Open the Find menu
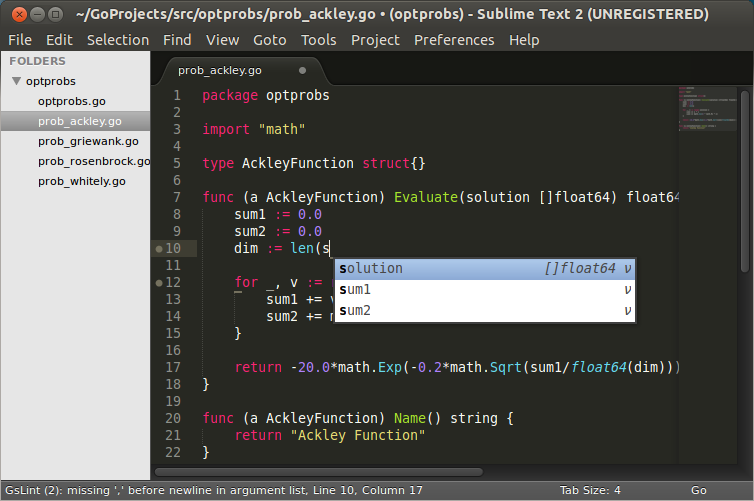 point(177,40)
